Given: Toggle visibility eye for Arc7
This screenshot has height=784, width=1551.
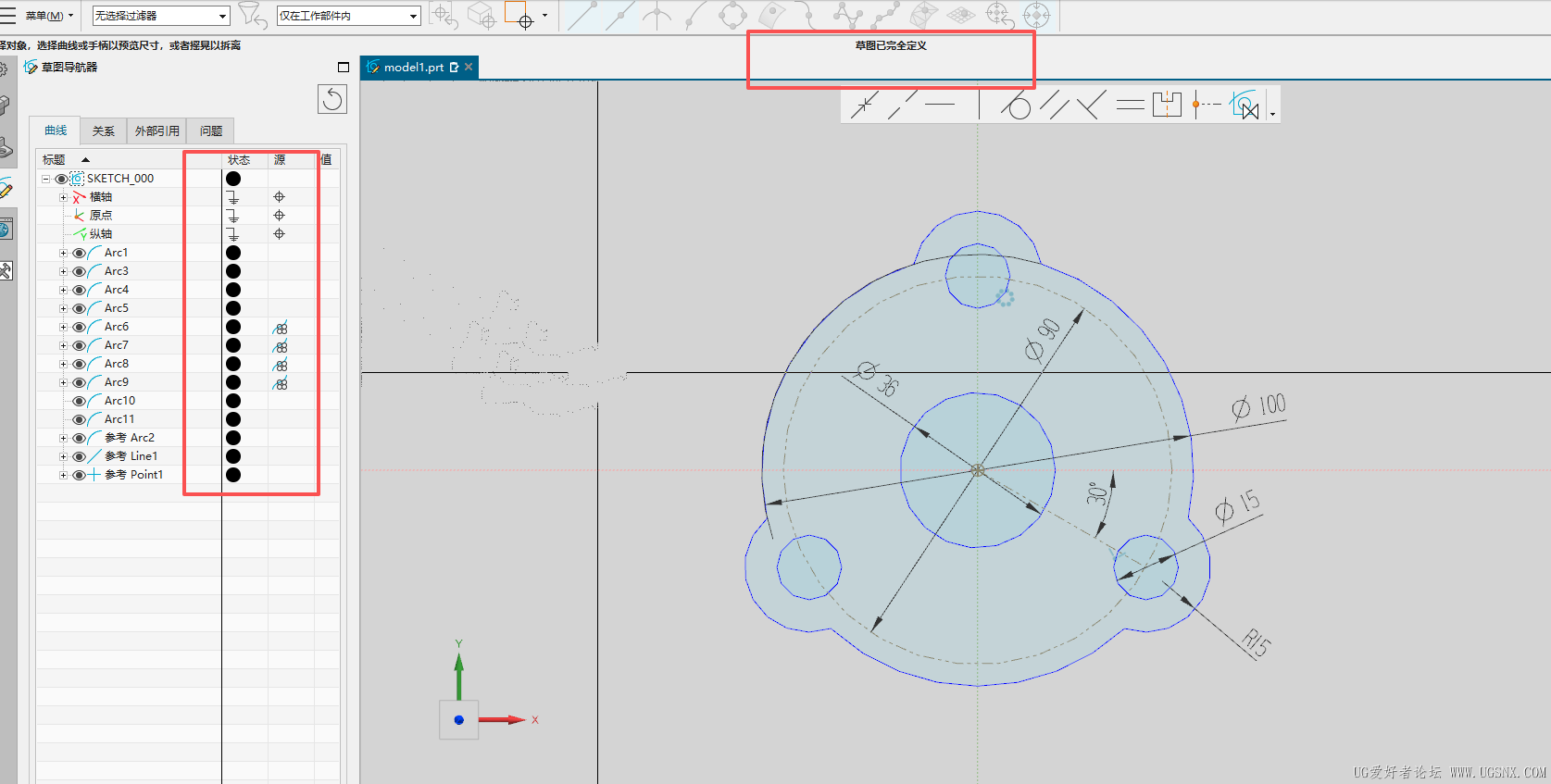Looking at the screenshot, I should point(80,345).
